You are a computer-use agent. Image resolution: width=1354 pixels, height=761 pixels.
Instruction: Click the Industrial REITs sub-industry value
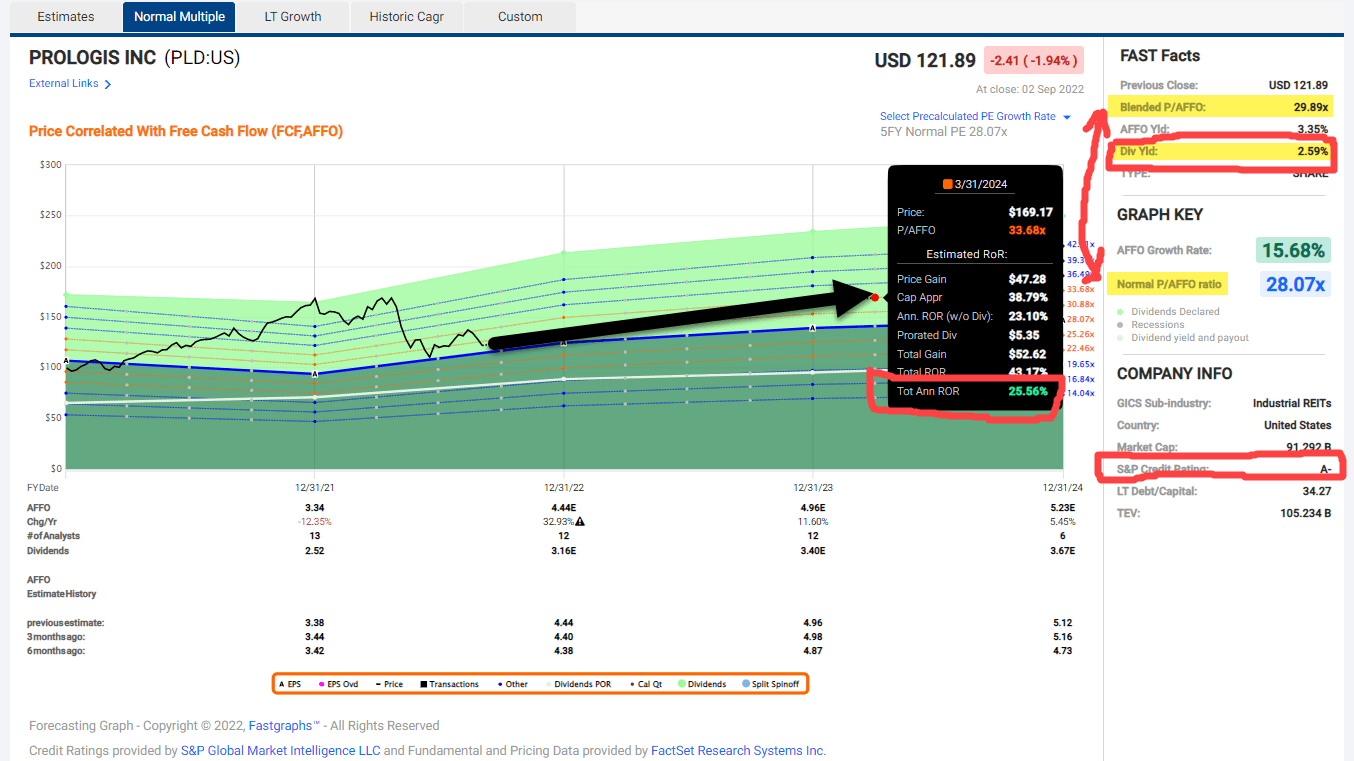[1292, 404]
